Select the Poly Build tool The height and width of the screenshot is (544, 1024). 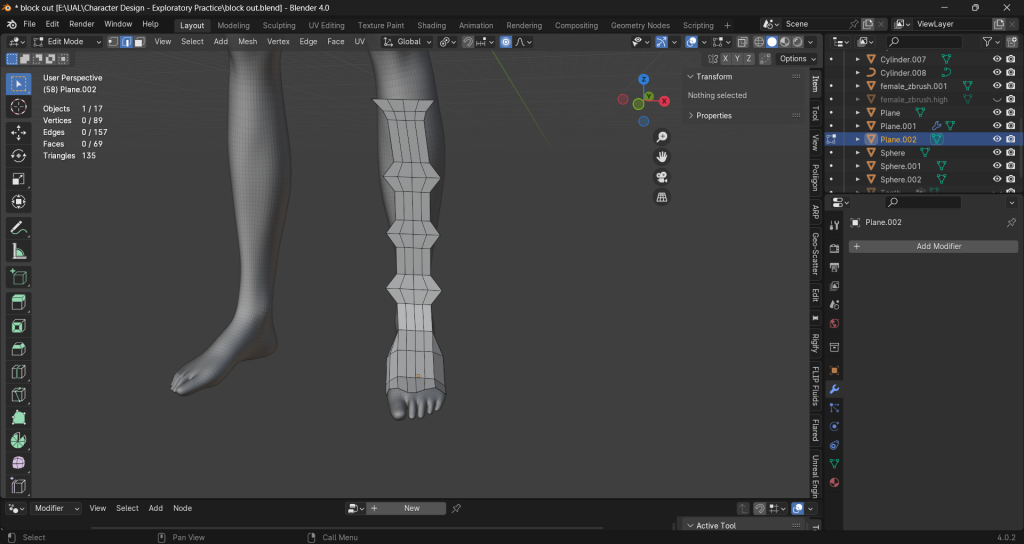click(18, 417)
